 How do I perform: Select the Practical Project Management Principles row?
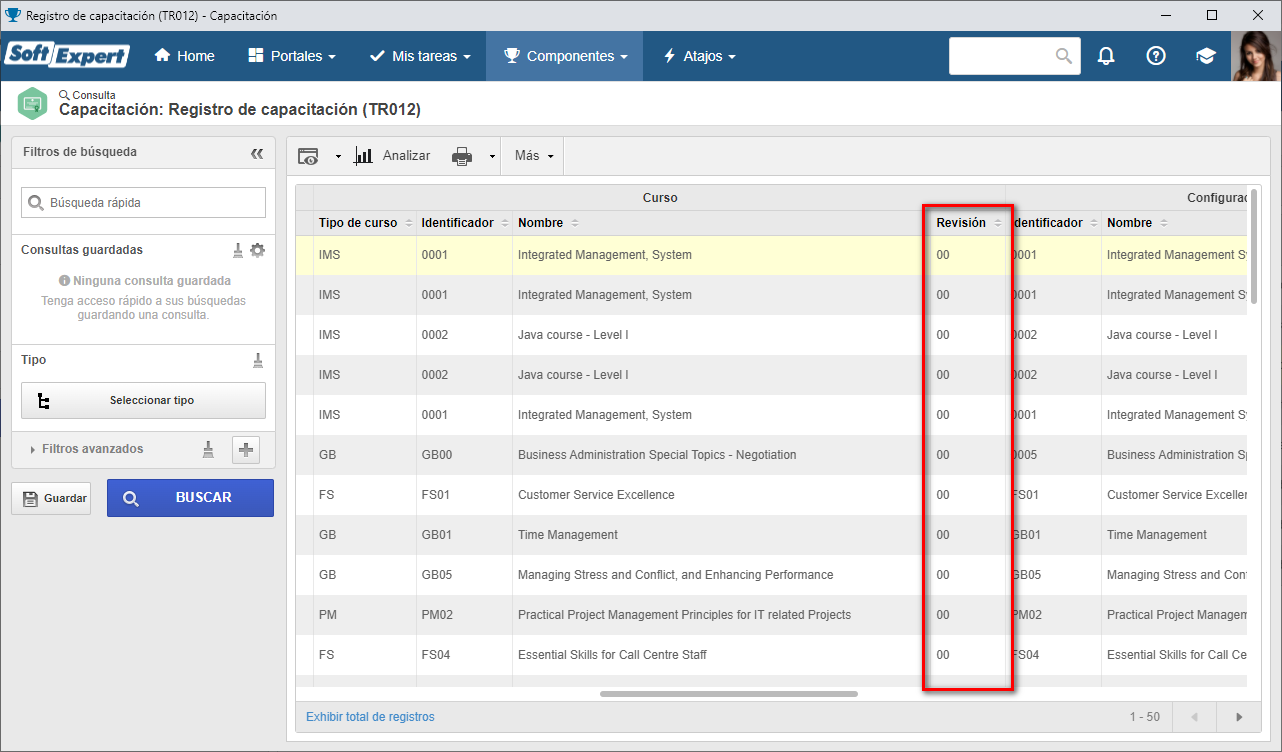click(771, 615)
